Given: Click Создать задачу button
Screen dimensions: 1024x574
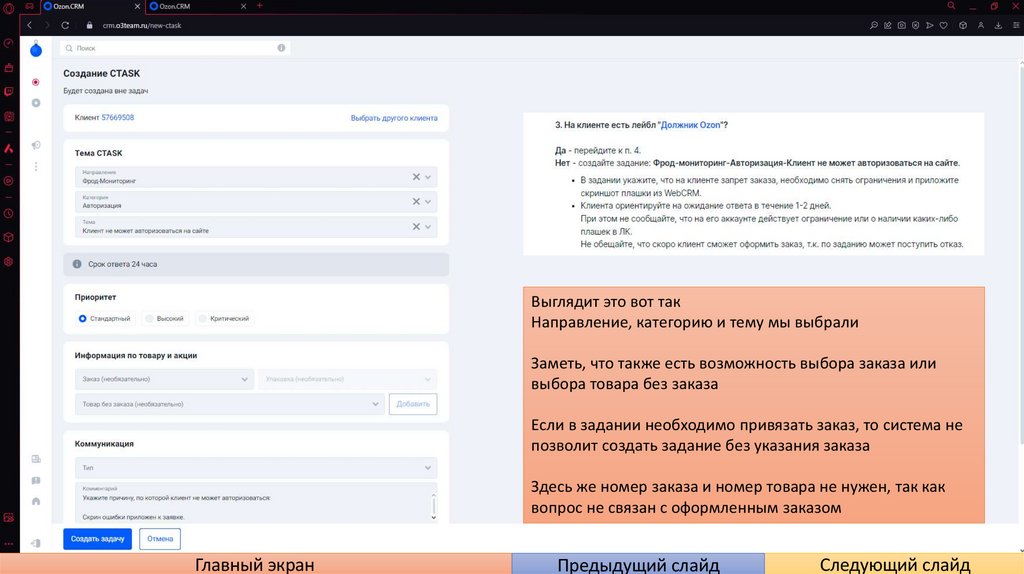Looking at the screenshot, I should coord(97,539).
